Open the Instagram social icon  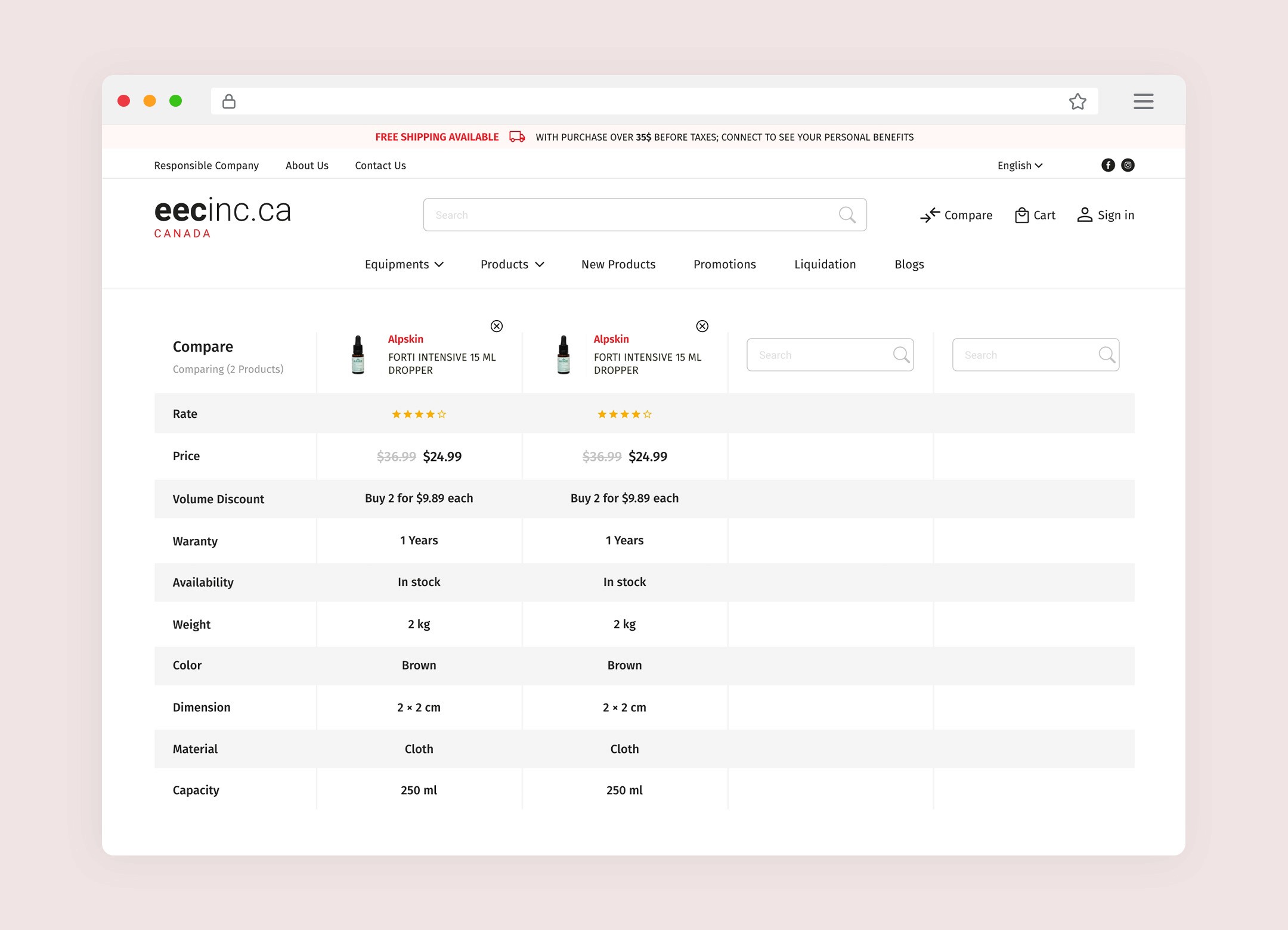[x=1128, y=165]
